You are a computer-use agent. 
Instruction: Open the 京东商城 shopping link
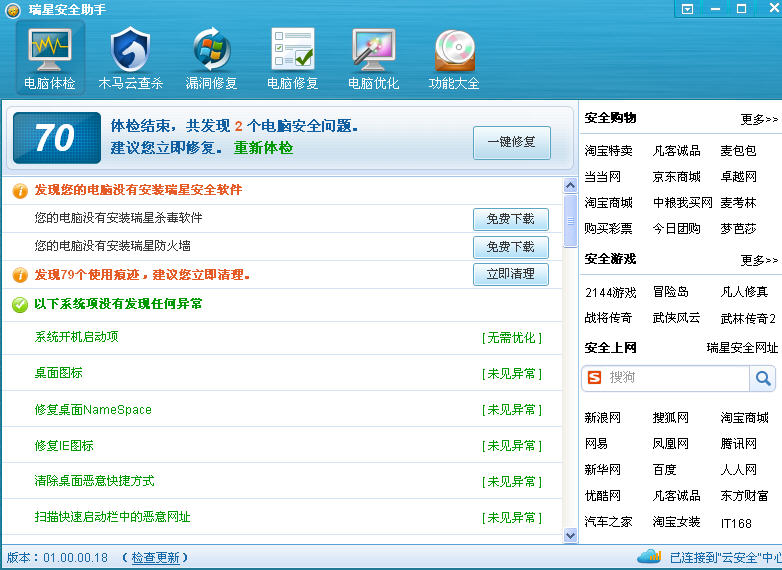click(x=676, y=177)
